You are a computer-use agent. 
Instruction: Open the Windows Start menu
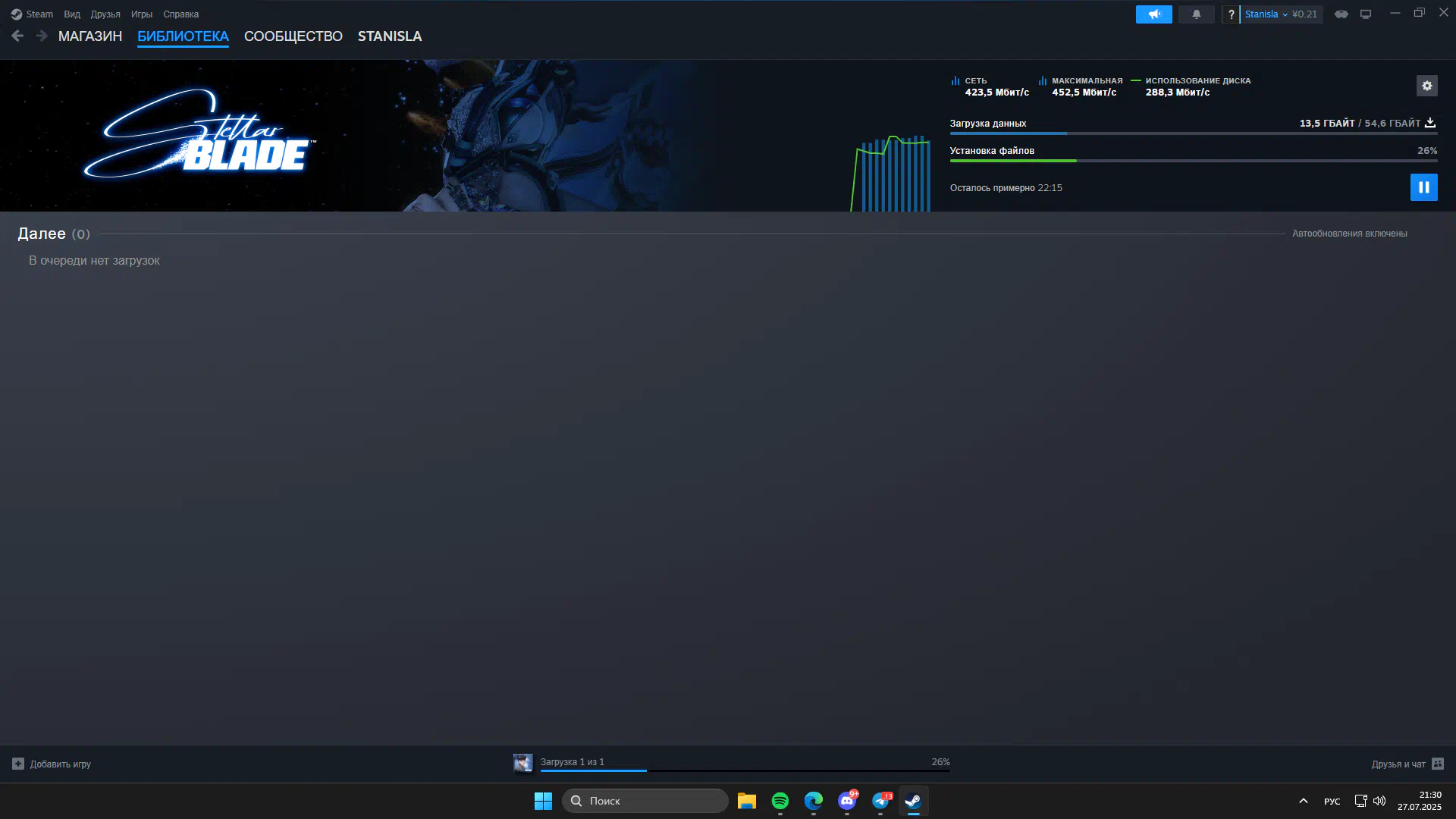point(543,801)
